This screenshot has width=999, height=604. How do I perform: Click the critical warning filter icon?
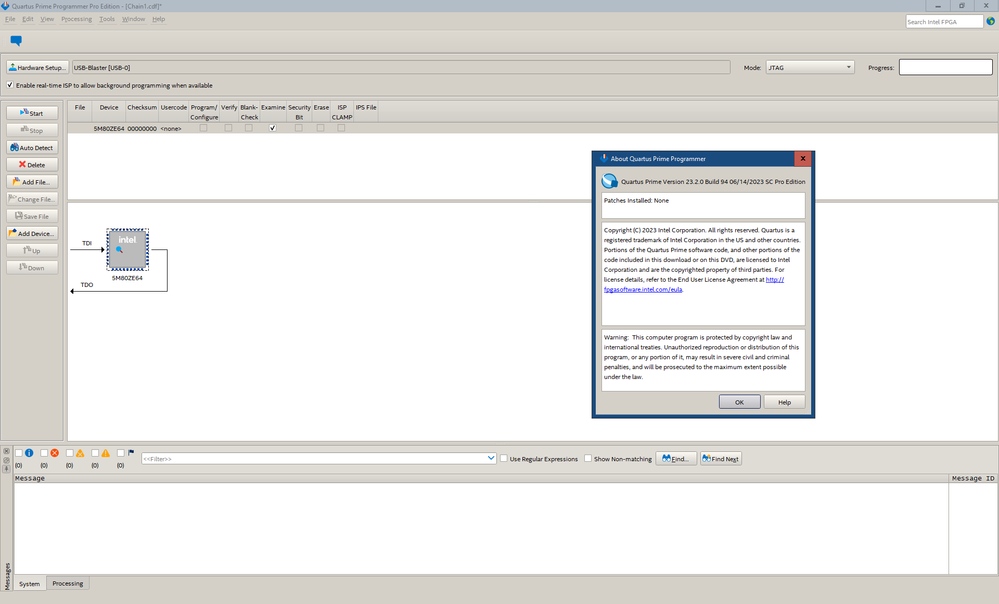pyautogui.click(x=80, y=453)
